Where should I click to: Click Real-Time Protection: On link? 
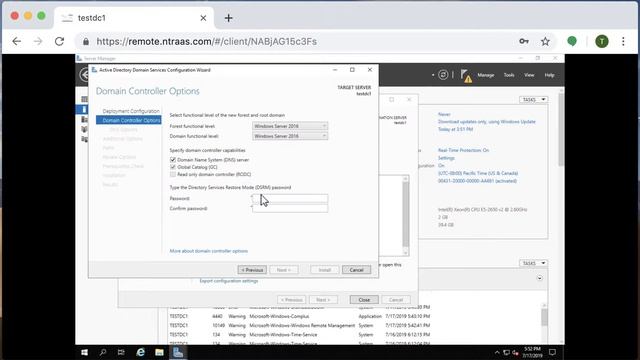pyautogui.click(x=463, y=150)
